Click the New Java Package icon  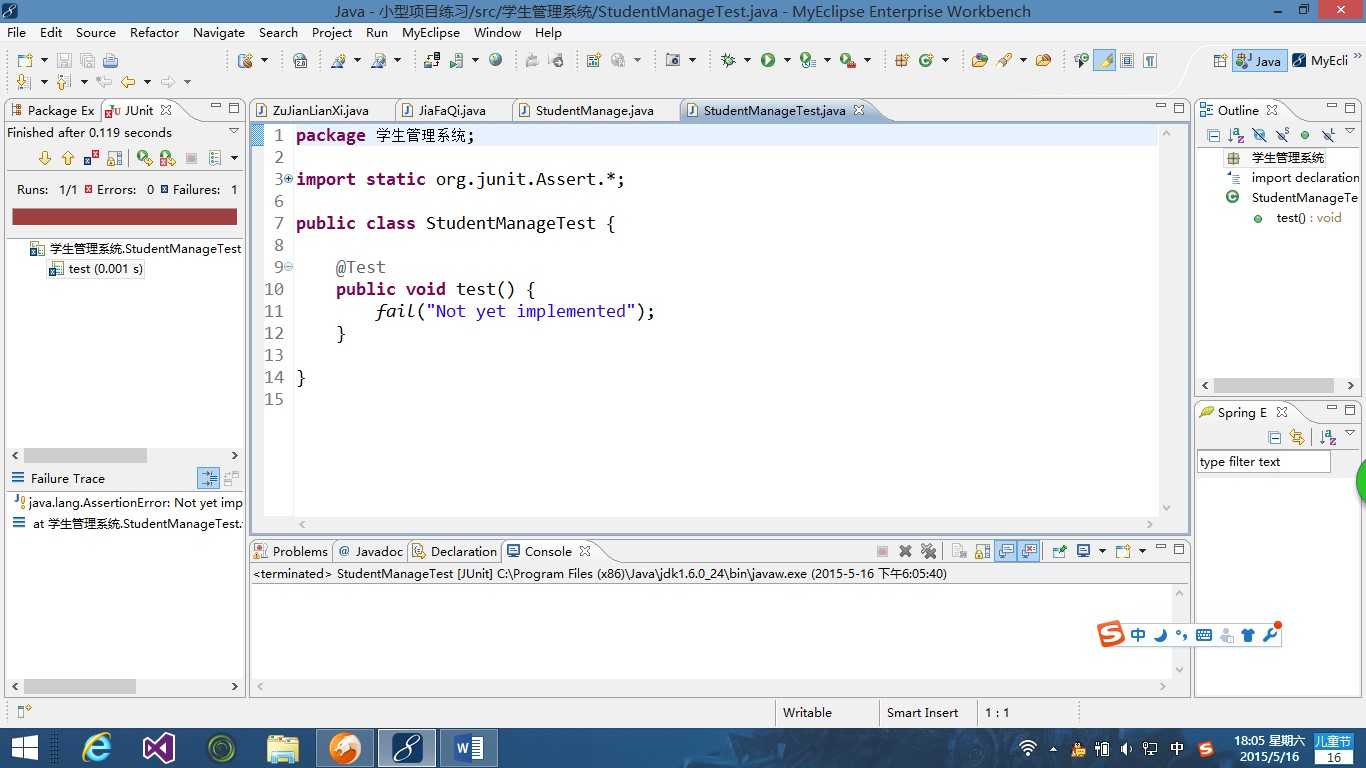click(901, 60)
